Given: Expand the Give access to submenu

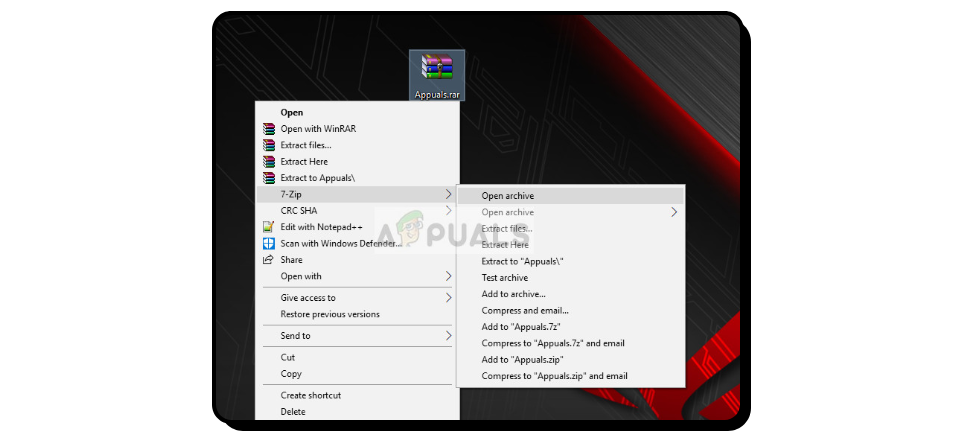Looking at the screenshot, I should tap(357, 298).
